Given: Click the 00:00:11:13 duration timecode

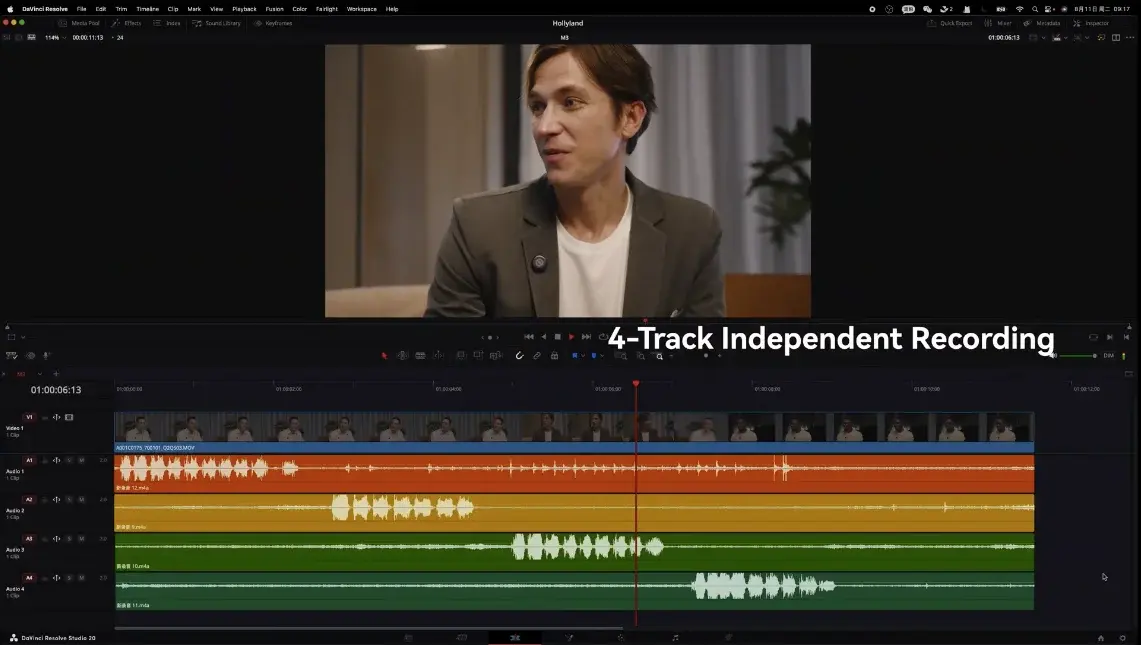Looking at the screenshot, I should pyautogui.click(x=88, y=37).
